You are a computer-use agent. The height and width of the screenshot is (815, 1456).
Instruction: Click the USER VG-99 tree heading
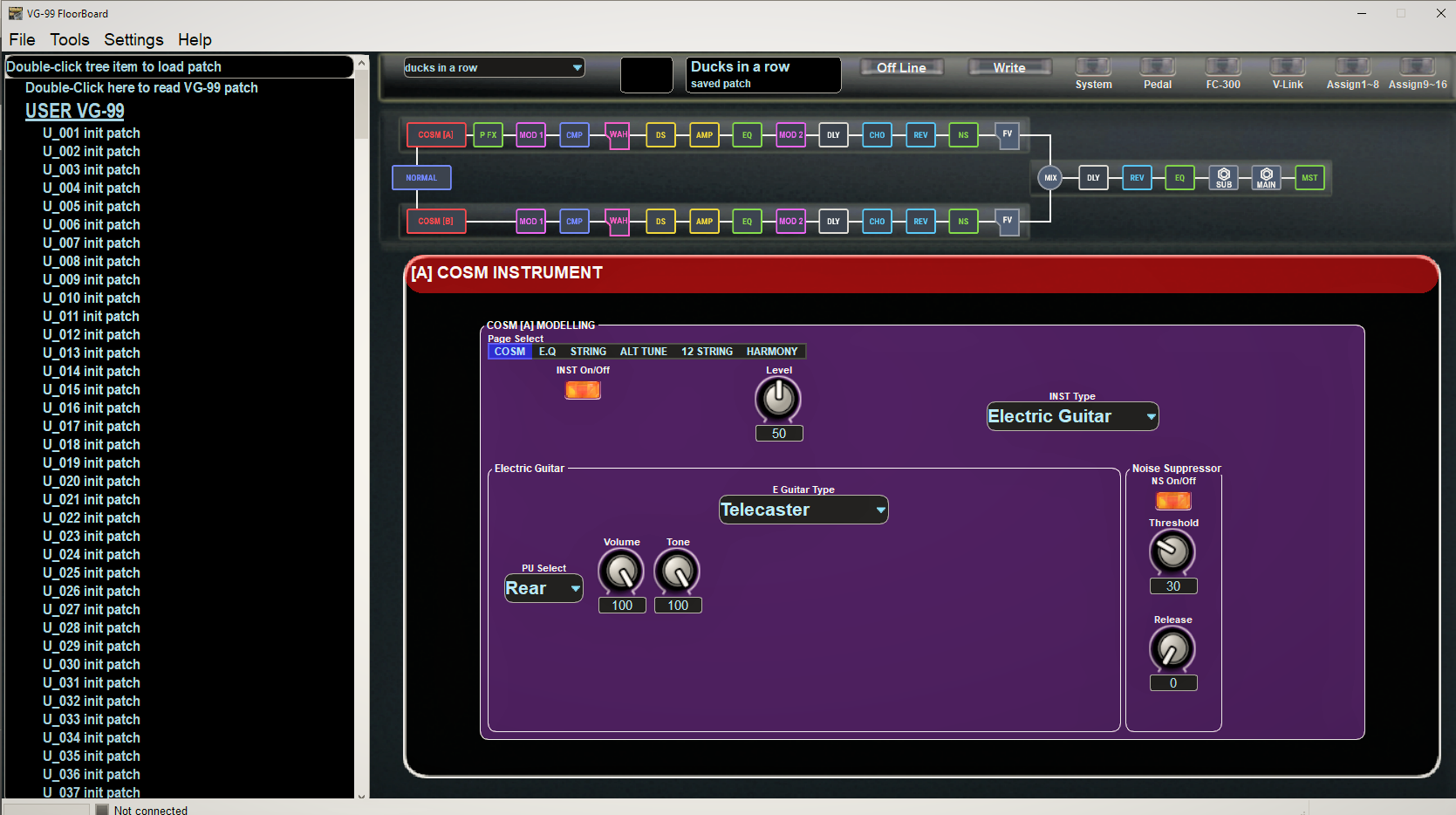pyautogui.click(x=75, y=111)
